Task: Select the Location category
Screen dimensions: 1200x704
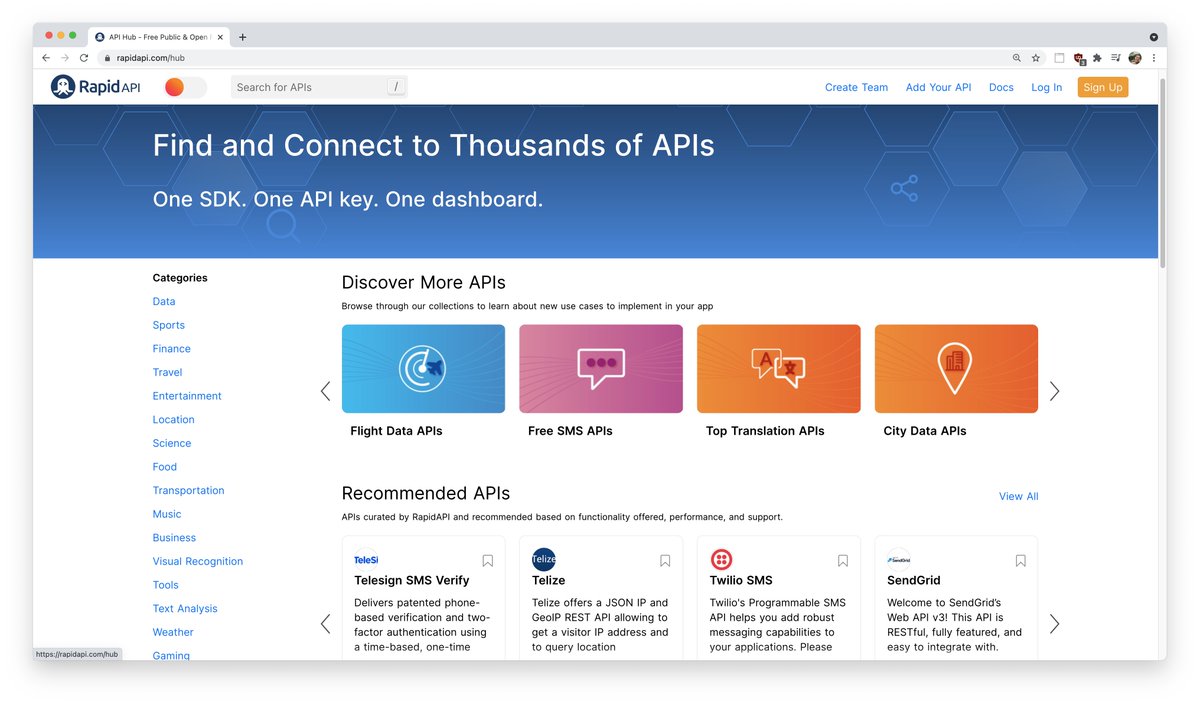Action: [x=174, y=420]
